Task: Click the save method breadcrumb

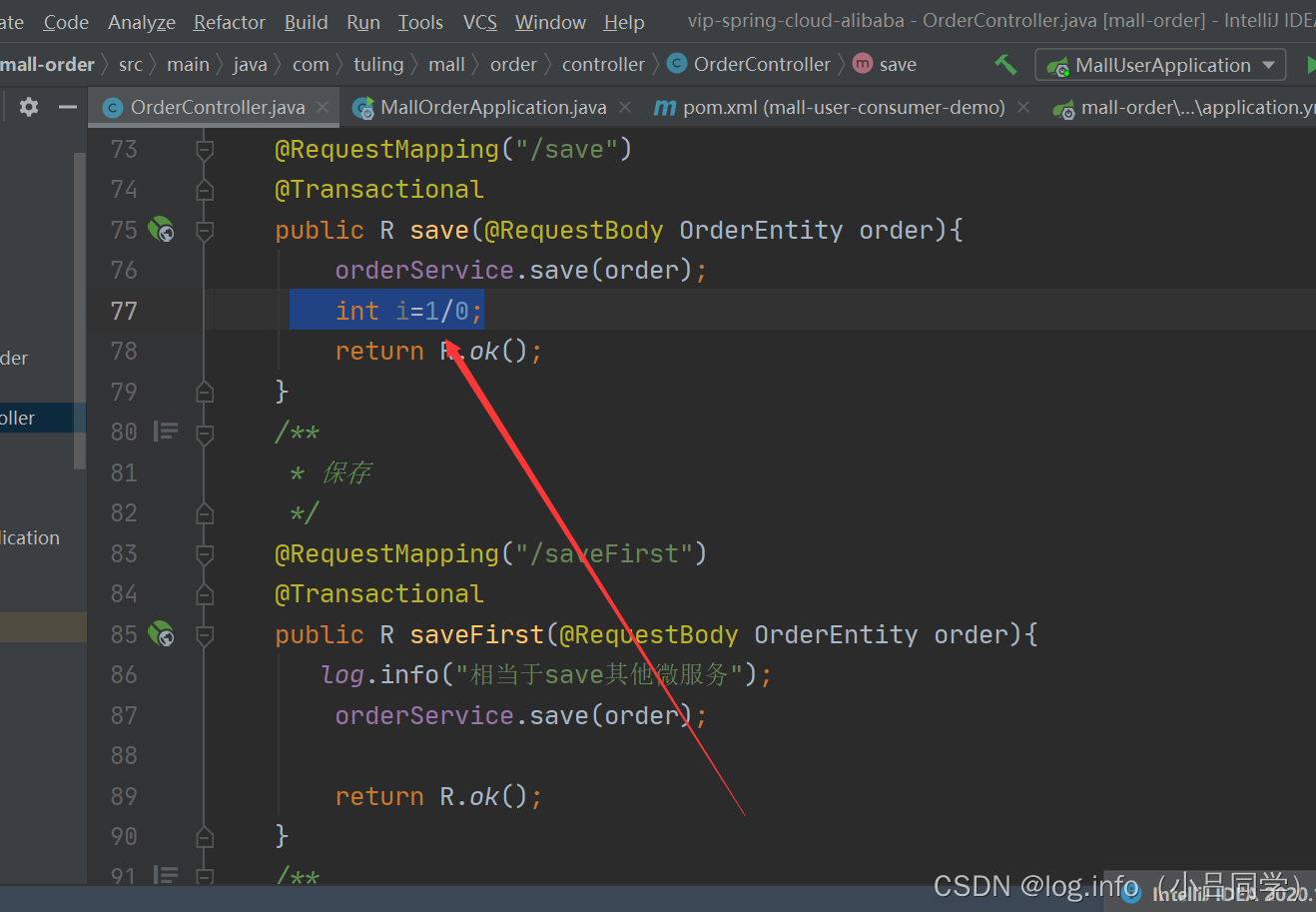Action: [x=885, y=65]
